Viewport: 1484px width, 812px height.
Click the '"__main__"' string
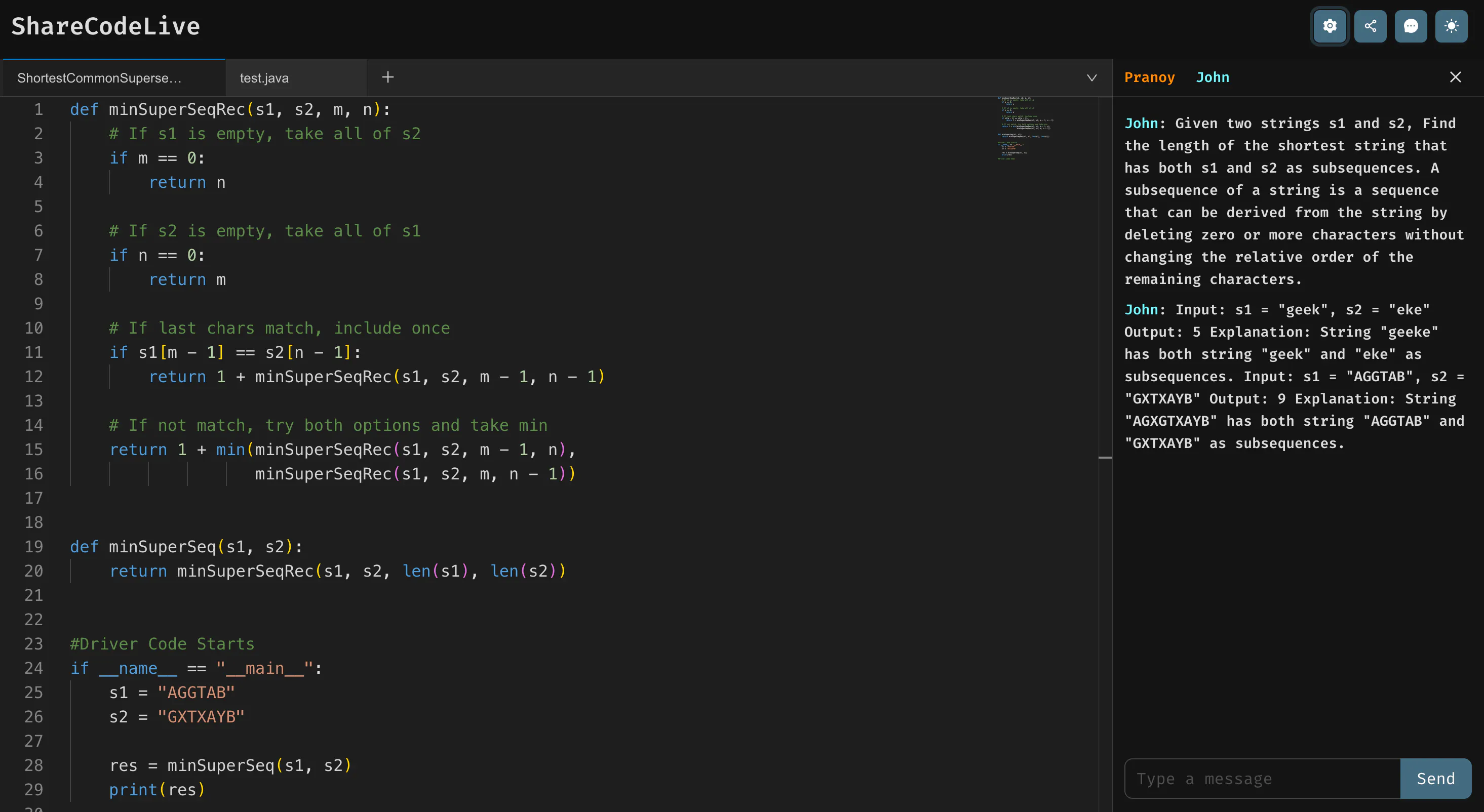[264, 668]
